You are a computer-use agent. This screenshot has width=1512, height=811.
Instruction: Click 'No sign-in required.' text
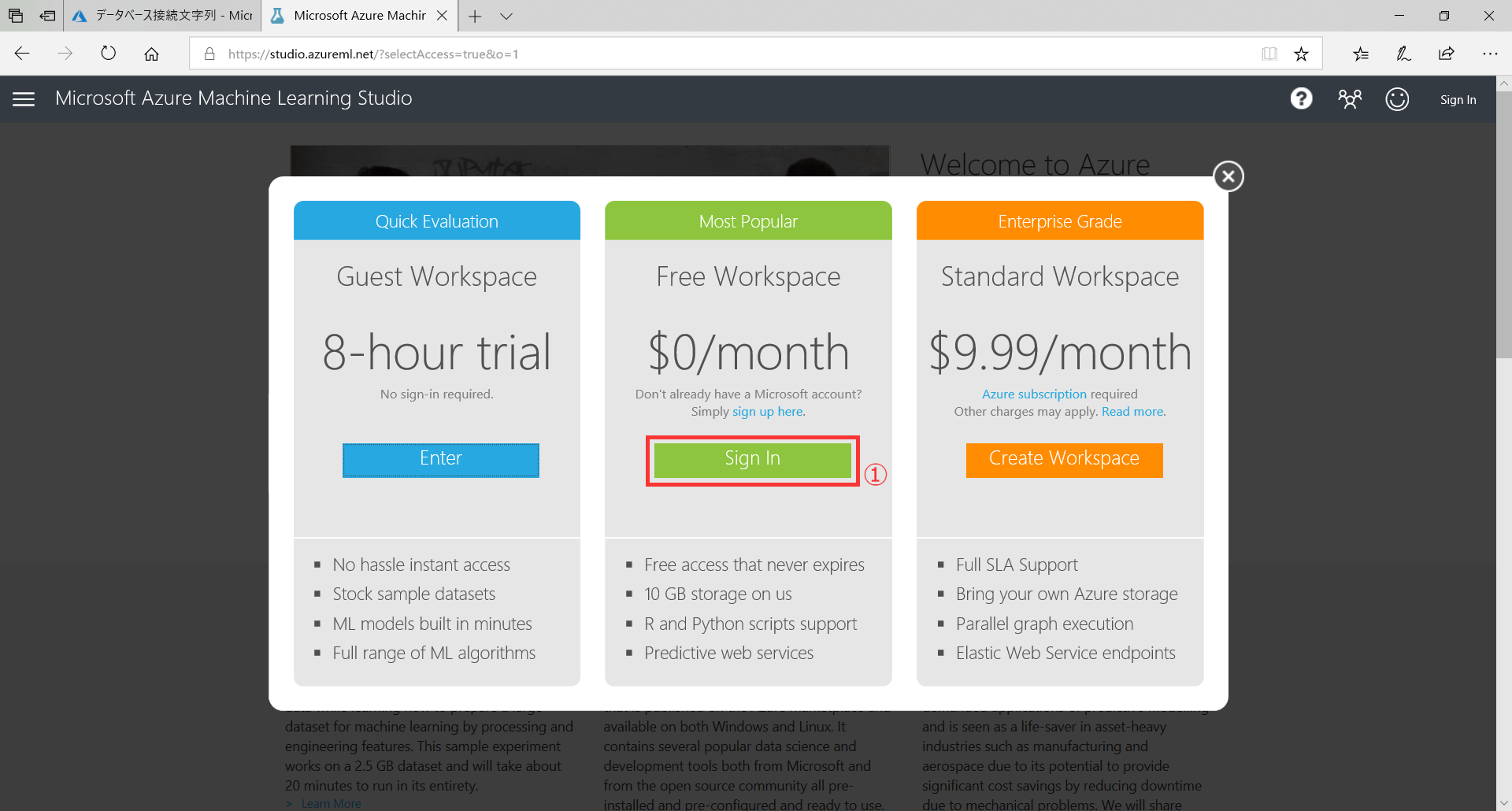(437, 394)
